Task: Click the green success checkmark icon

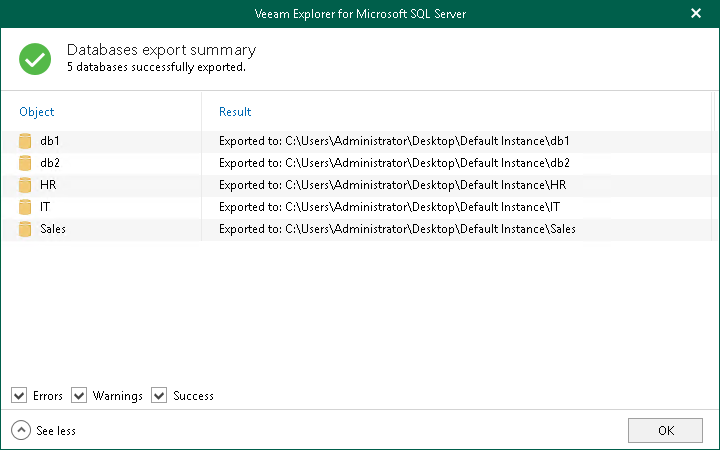Action: tap(35, 59)
